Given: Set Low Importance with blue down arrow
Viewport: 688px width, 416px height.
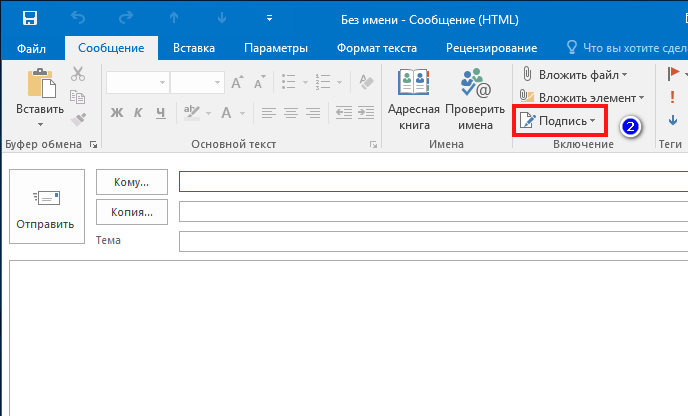Looking at the screenshot, I should point(672,120).
